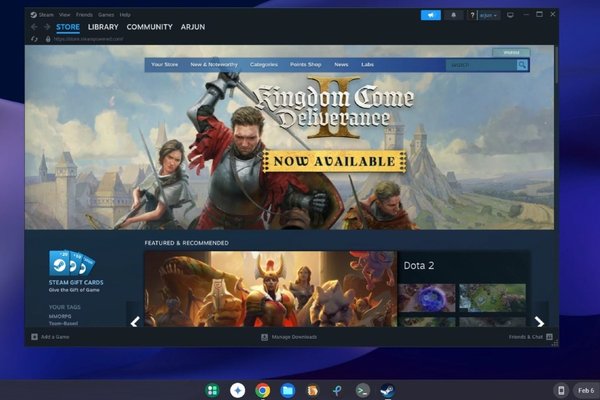Open the Labs store link
The width and height of the screenshot is (600, 400).
pos(367,65)
